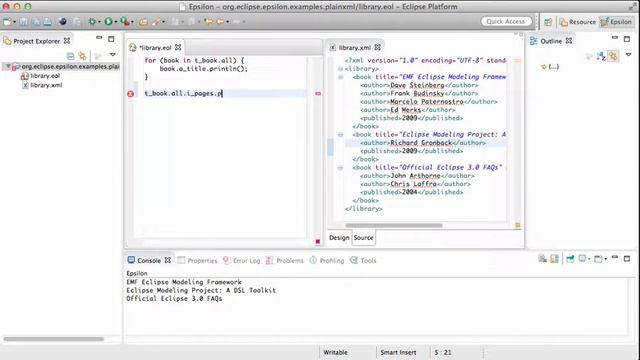Image resolution: width=640 pixels, height=360 pixels.
Task: Open the External Tools dropdown arrow
Action: [132, 22]
